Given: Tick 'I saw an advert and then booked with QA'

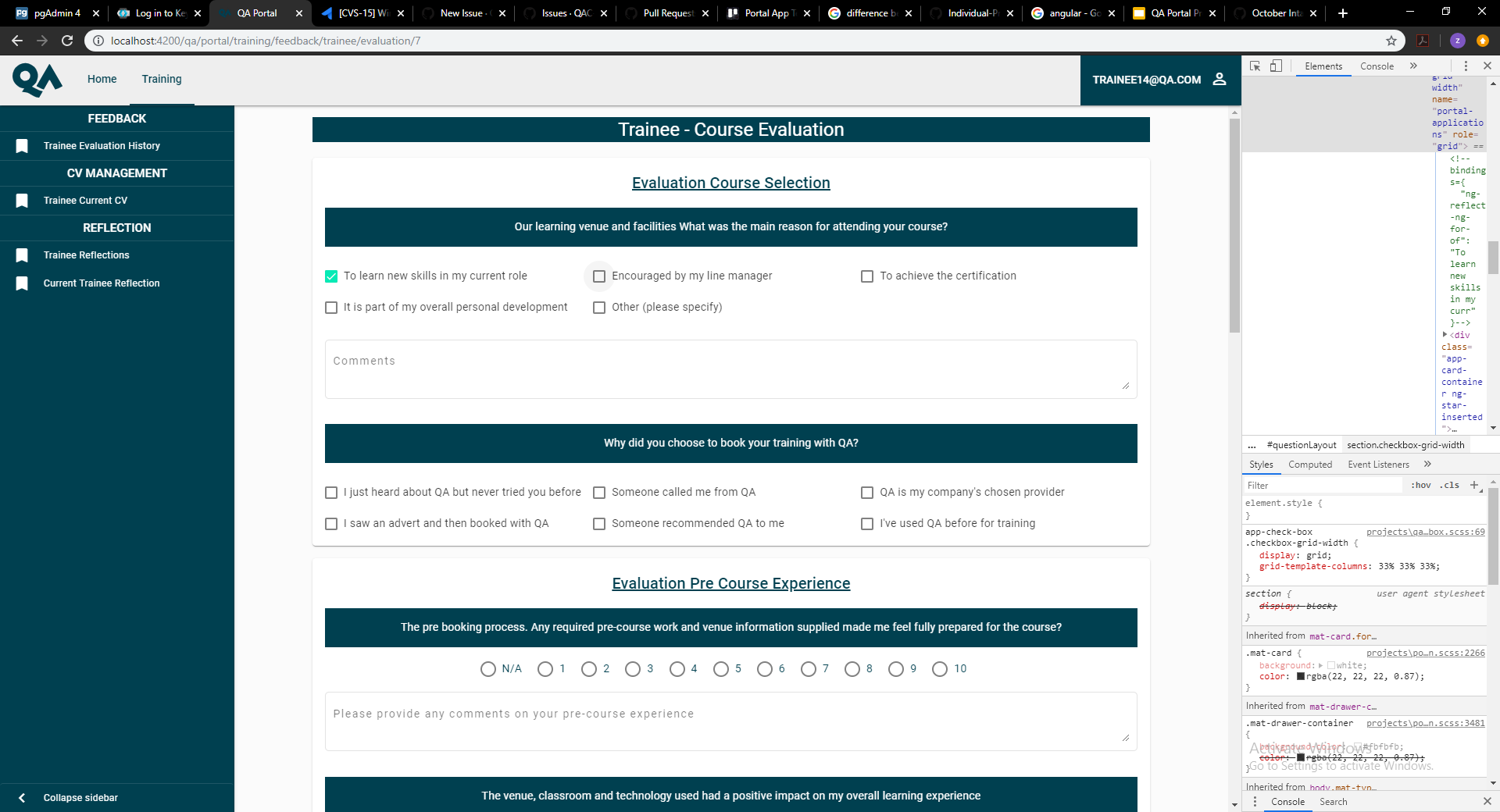Looking at the screenshot, I should (331, 524).
